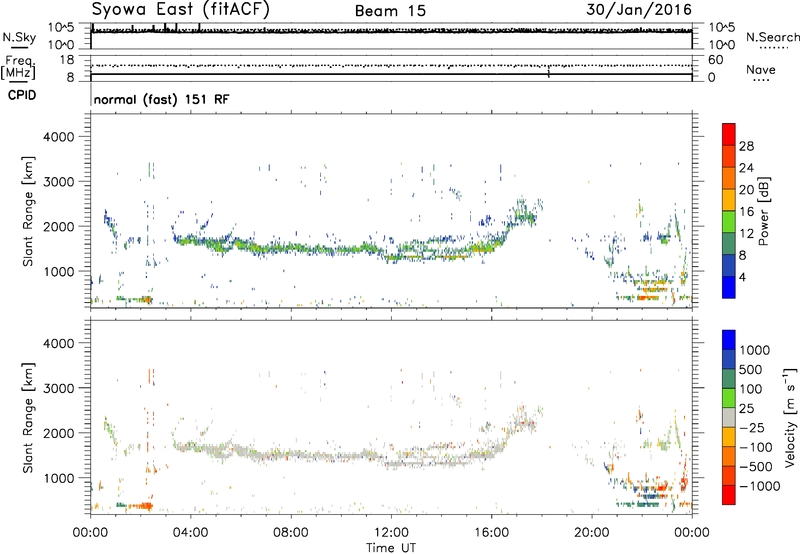Click the '08:00' time axis tick label
The image size is (800, 554).
tap(291, 533)
